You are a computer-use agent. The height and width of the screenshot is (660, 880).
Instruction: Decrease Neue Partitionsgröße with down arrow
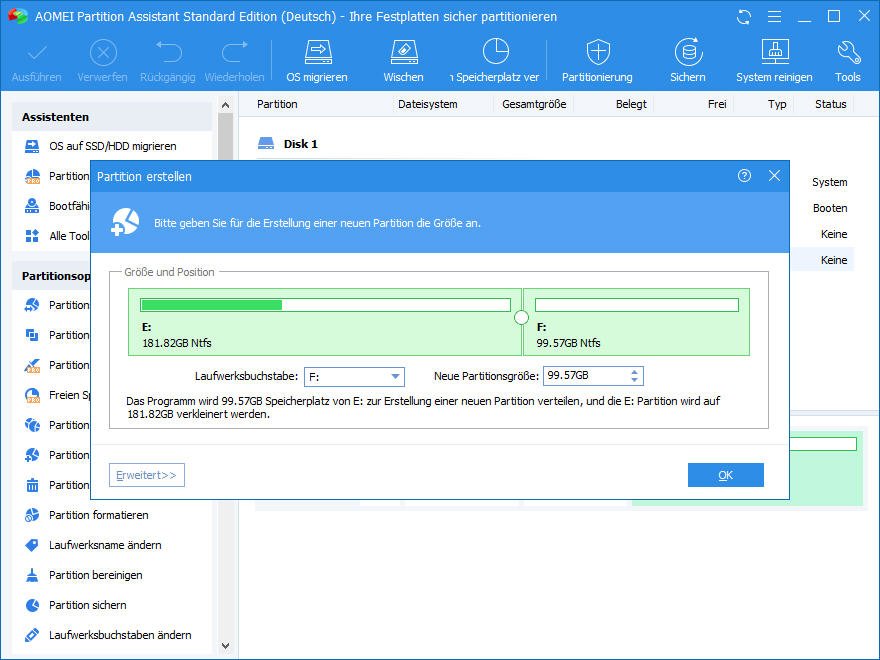[634, 381]
